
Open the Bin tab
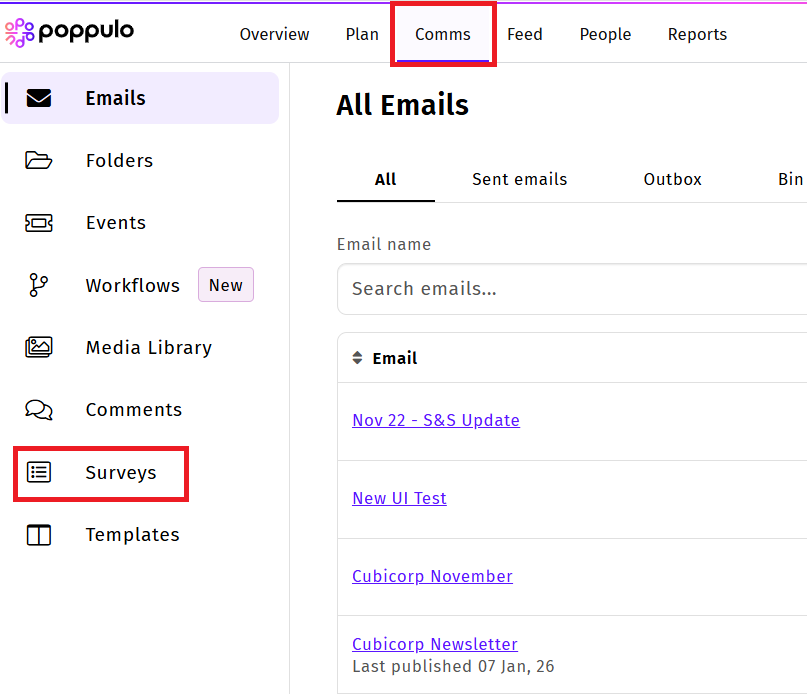click(790, 179)
